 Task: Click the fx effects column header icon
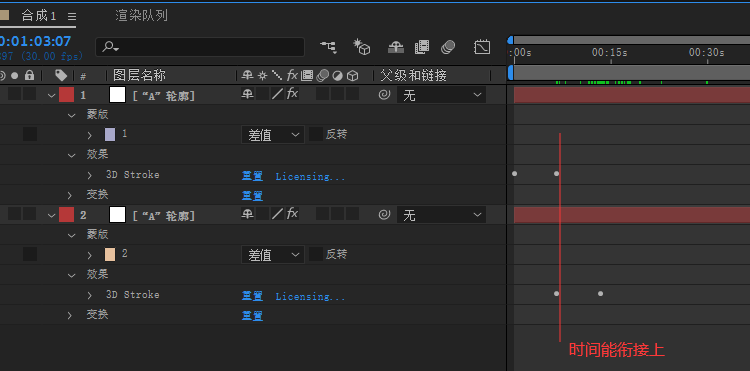292,76
